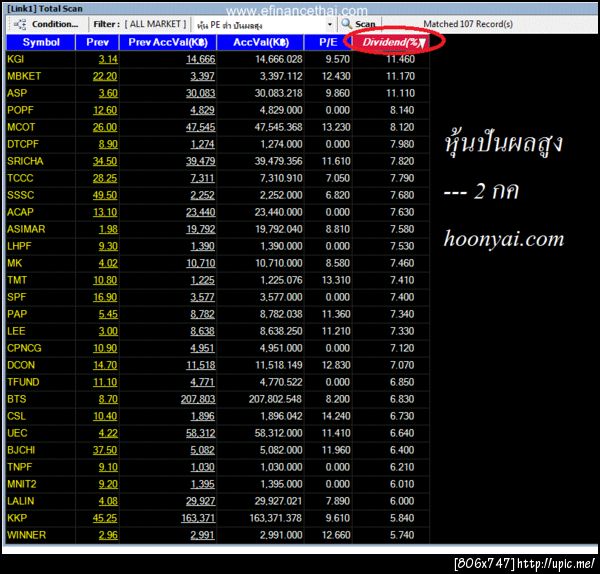Screen dimensions: 600x574
Task: Click UEC Prev AccVal 58,312
Action: [201, 433]
